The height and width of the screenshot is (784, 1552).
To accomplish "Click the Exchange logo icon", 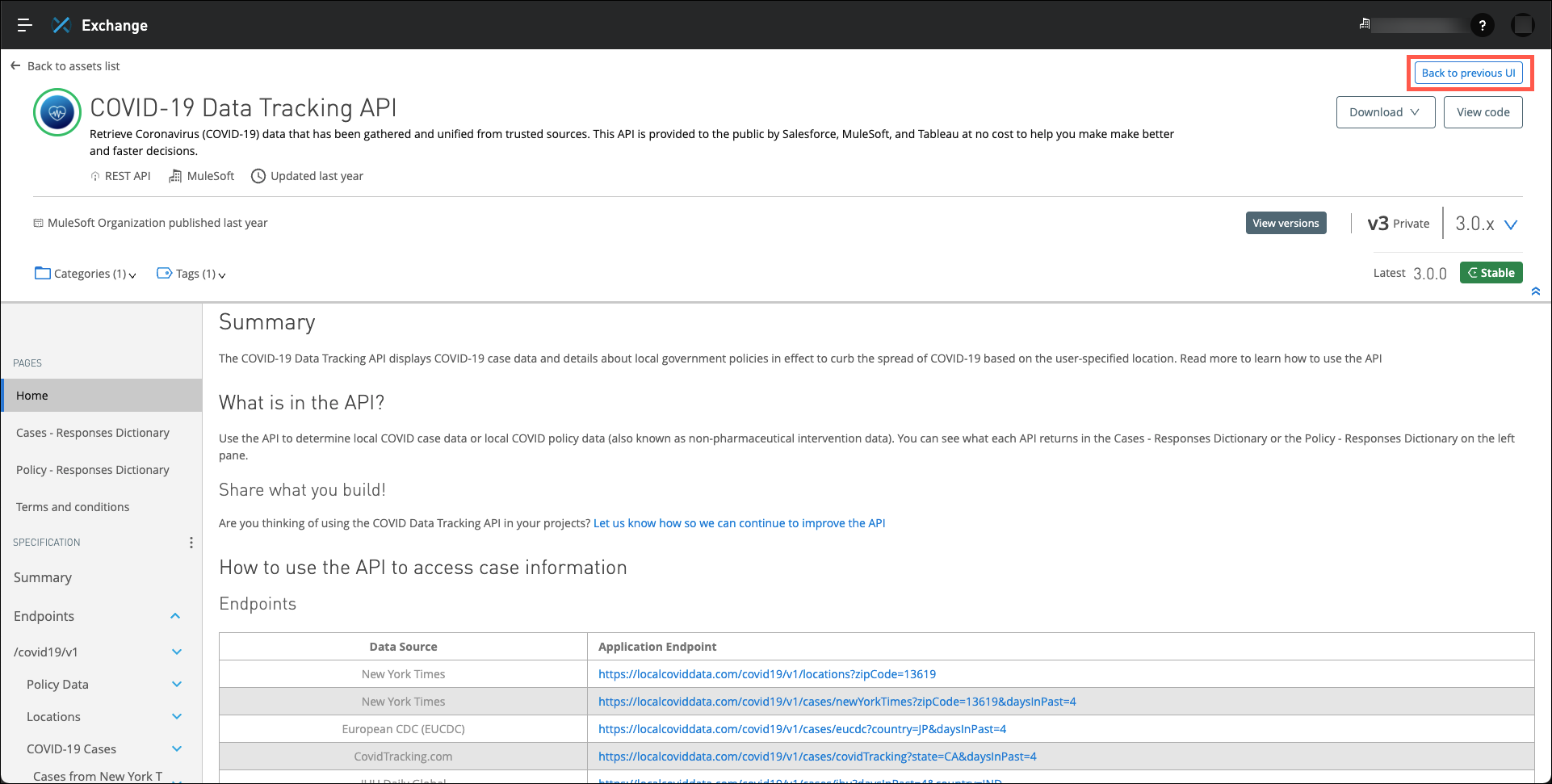I will pos(61,25).
